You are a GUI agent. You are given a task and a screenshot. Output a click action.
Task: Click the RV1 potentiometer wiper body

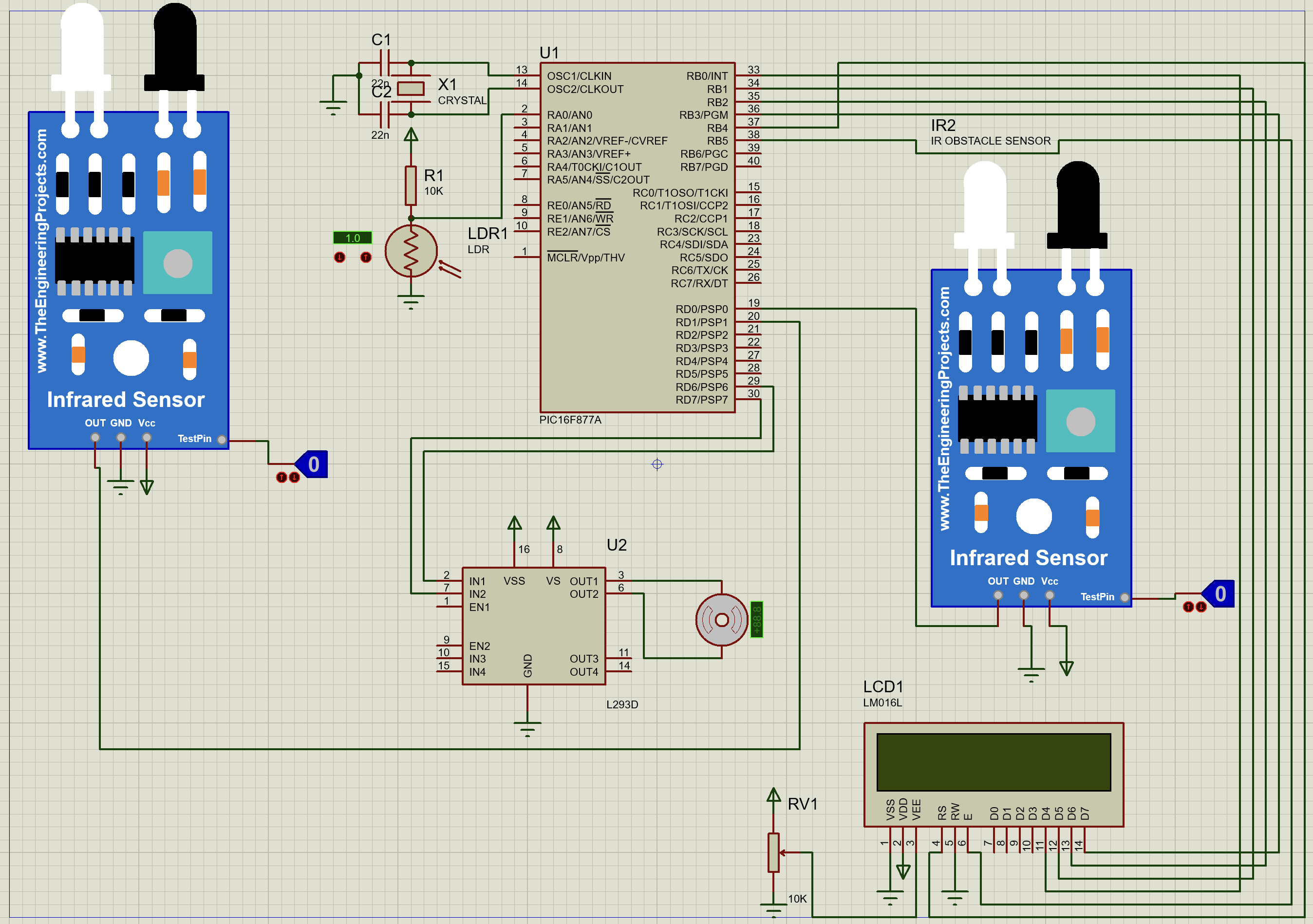click(x=774, y=852)
